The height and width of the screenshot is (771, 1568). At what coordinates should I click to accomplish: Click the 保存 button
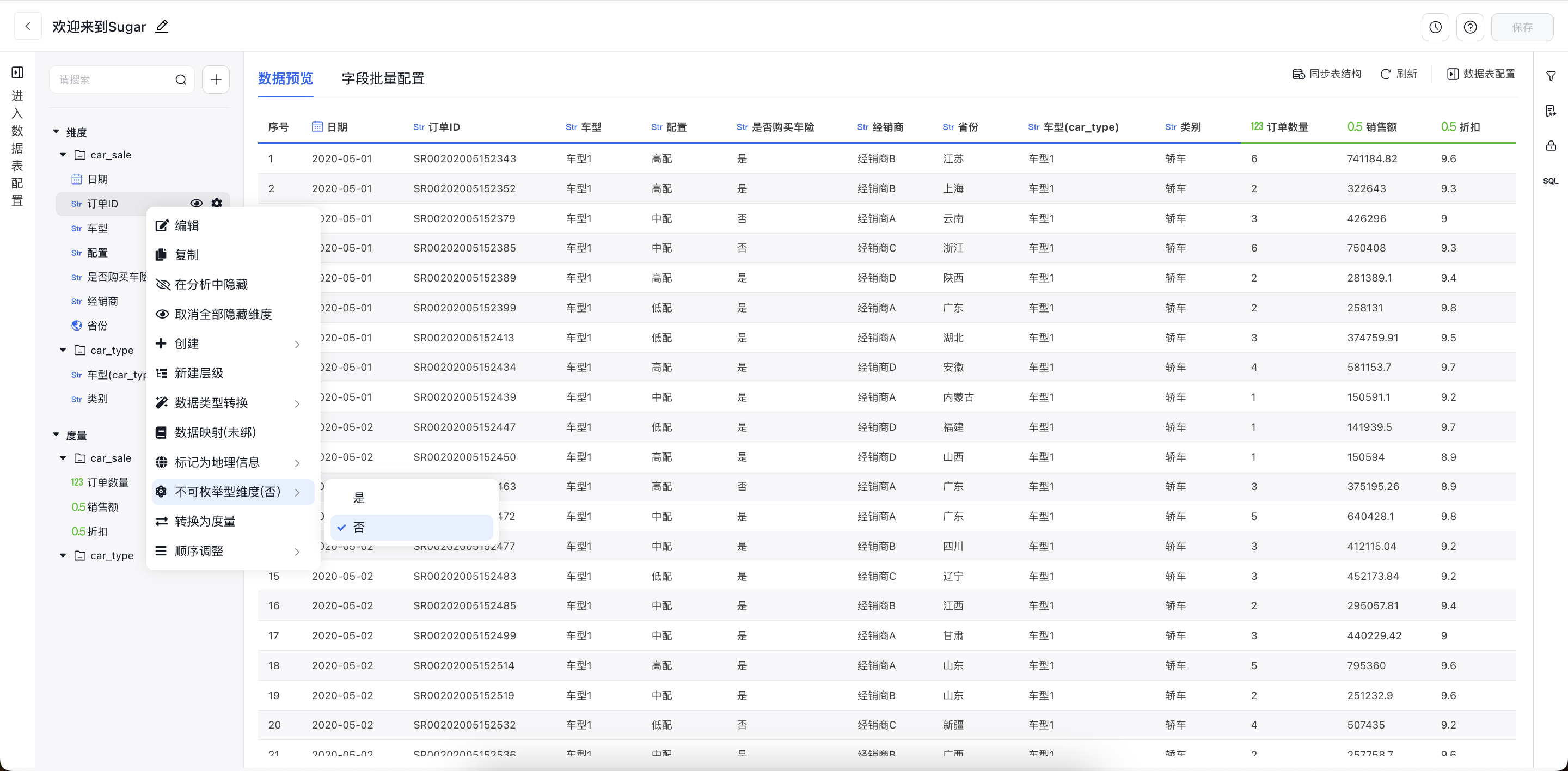[1522, 27]
